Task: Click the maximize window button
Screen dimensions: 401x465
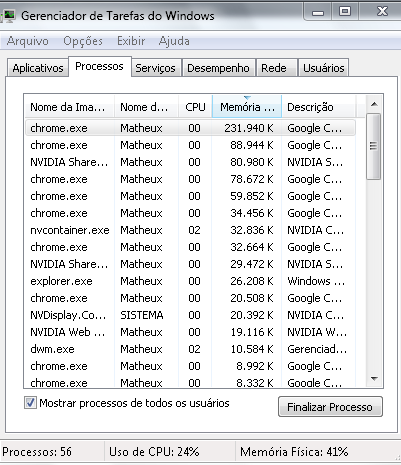Action: pyautogui.click(x=345, y=12)
